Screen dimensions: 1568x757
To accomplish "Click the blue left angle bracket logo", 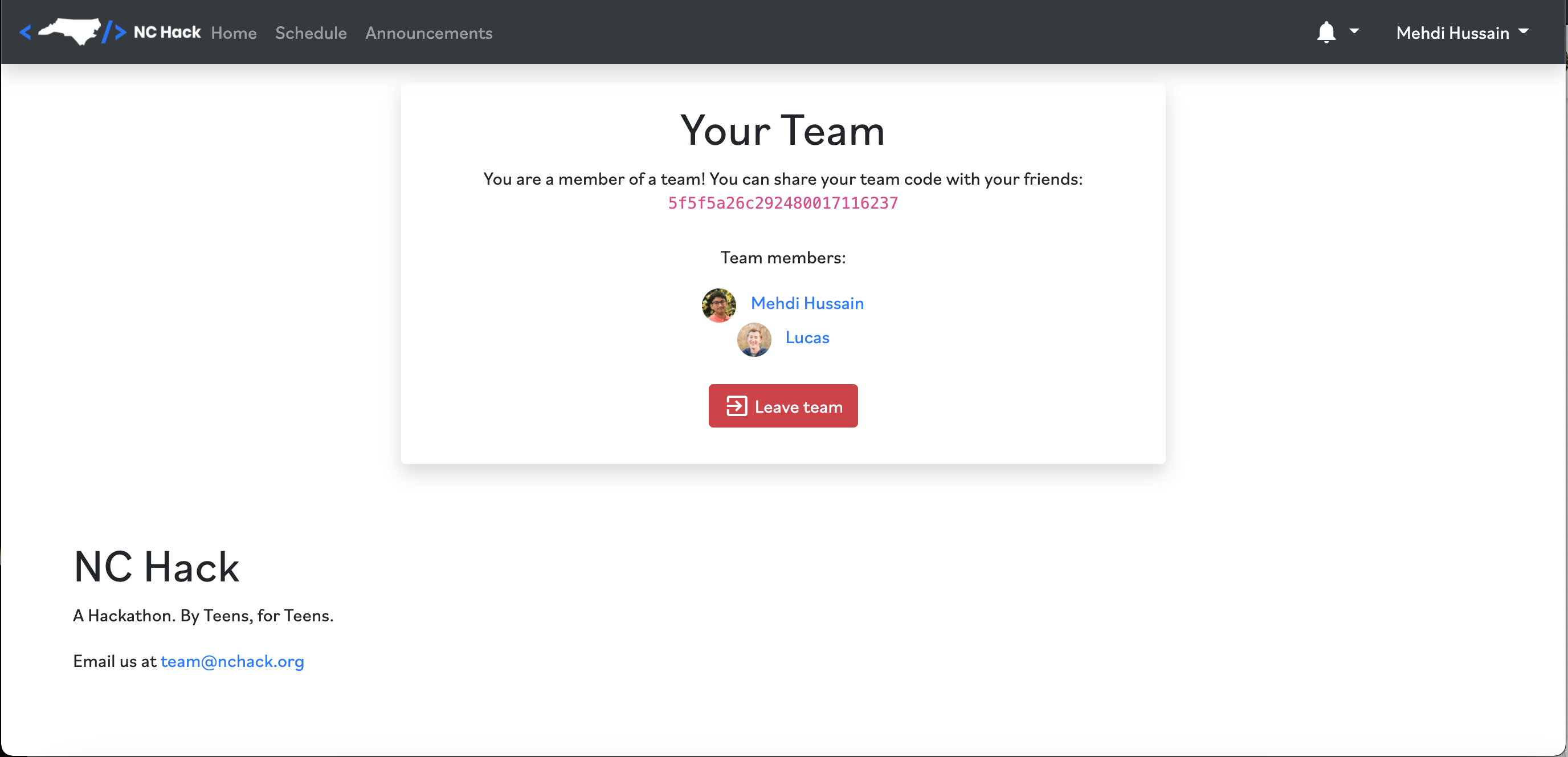I will click(x=25, y=32).
